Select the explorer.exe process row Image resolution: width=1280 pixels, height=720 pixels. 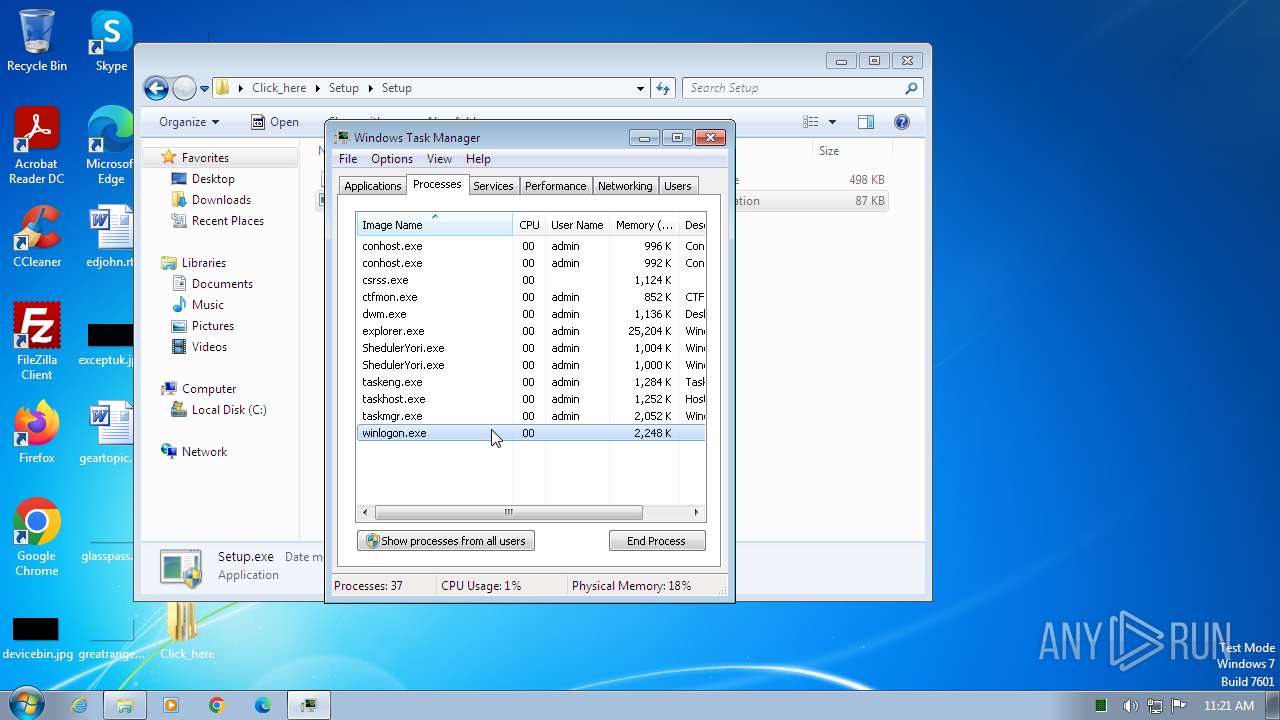click(x=531, y=331)
